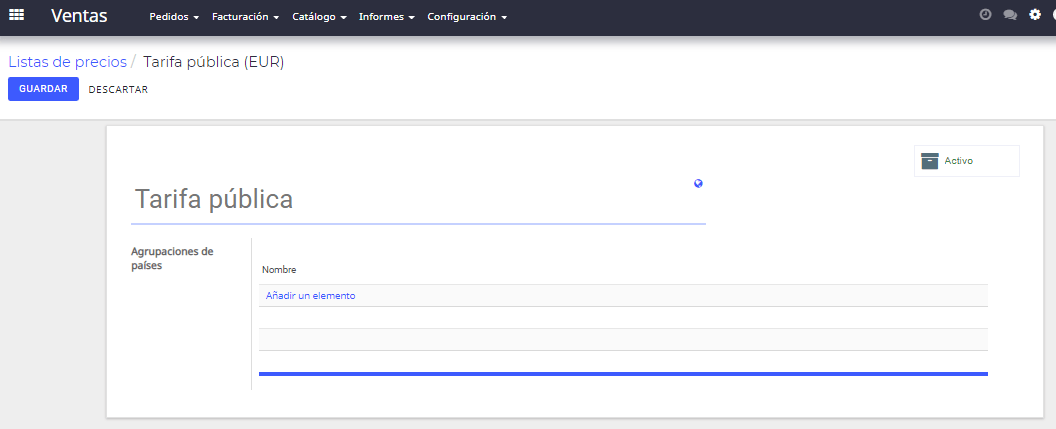Click Añadir un elemento link

click(x=310, y=296)
